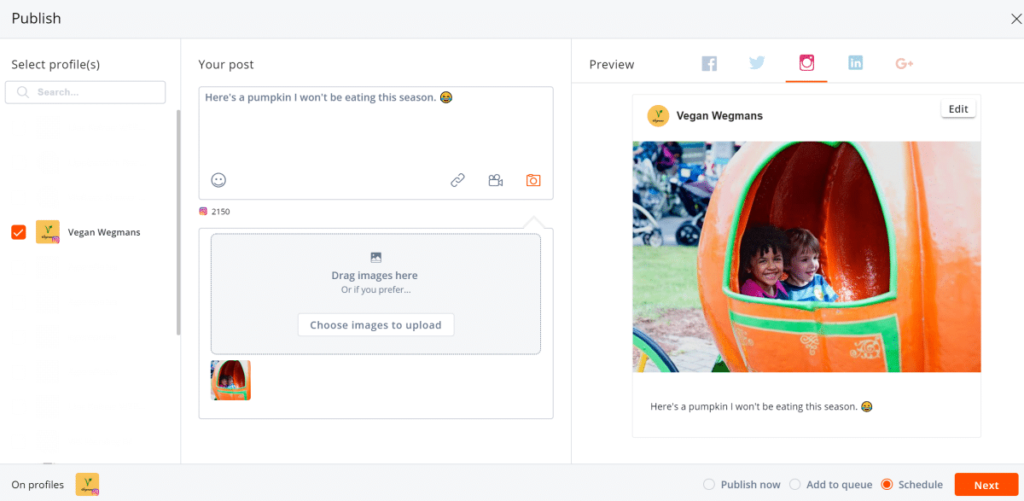Click the profile search field
Screen dimensions: 1024x501
85,92
